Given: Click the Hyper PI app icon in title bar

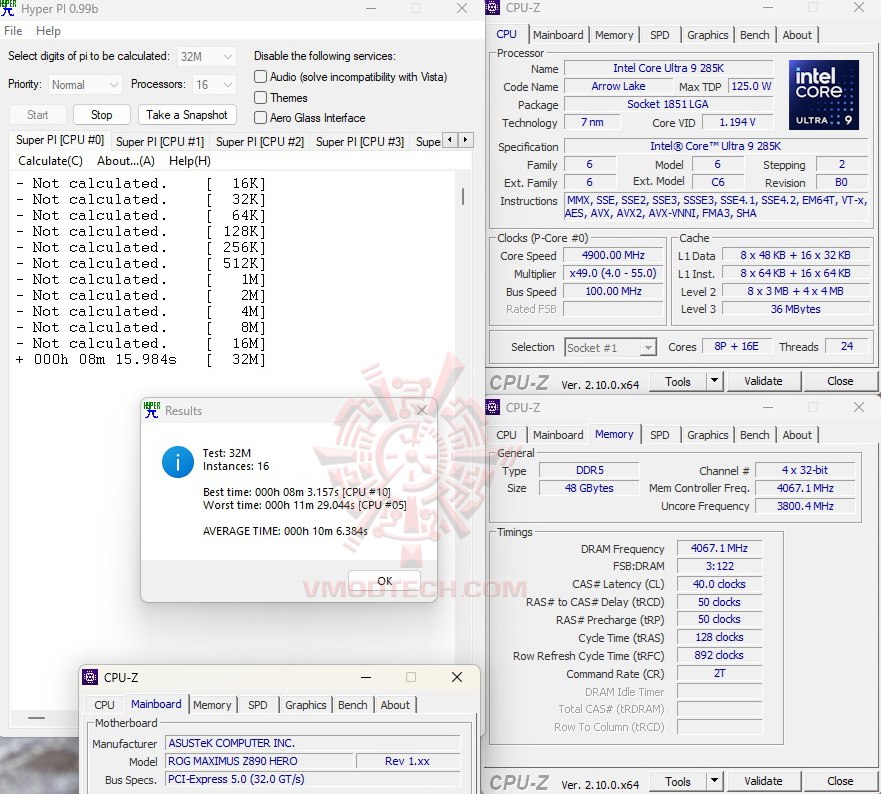Looking at the screenshot, I should tap(8, 8).
